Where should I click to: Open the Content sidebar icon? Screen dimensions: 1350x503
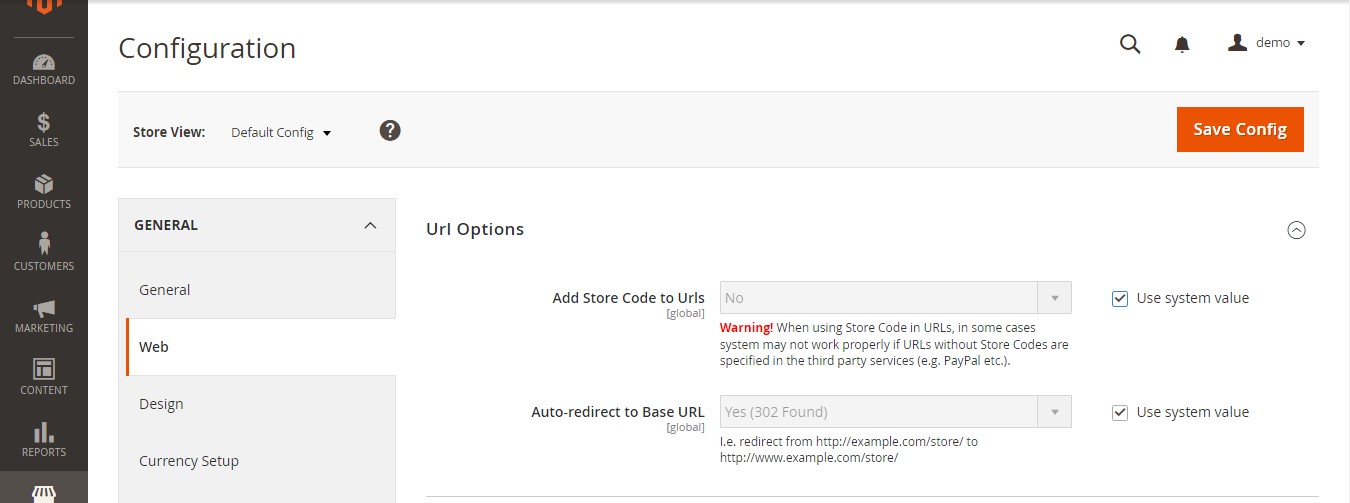tap(44, 378)
